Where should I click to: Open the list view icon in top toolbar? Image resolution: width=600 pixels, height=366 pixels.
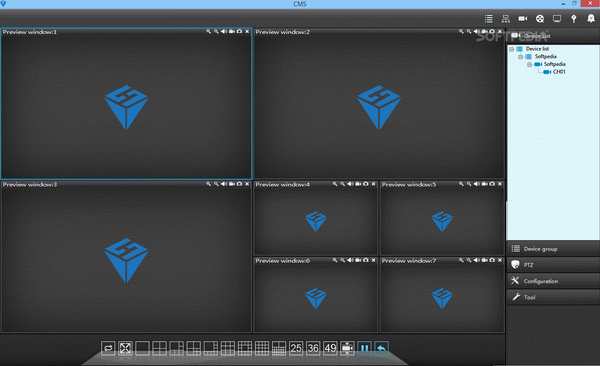coord(489,19)
